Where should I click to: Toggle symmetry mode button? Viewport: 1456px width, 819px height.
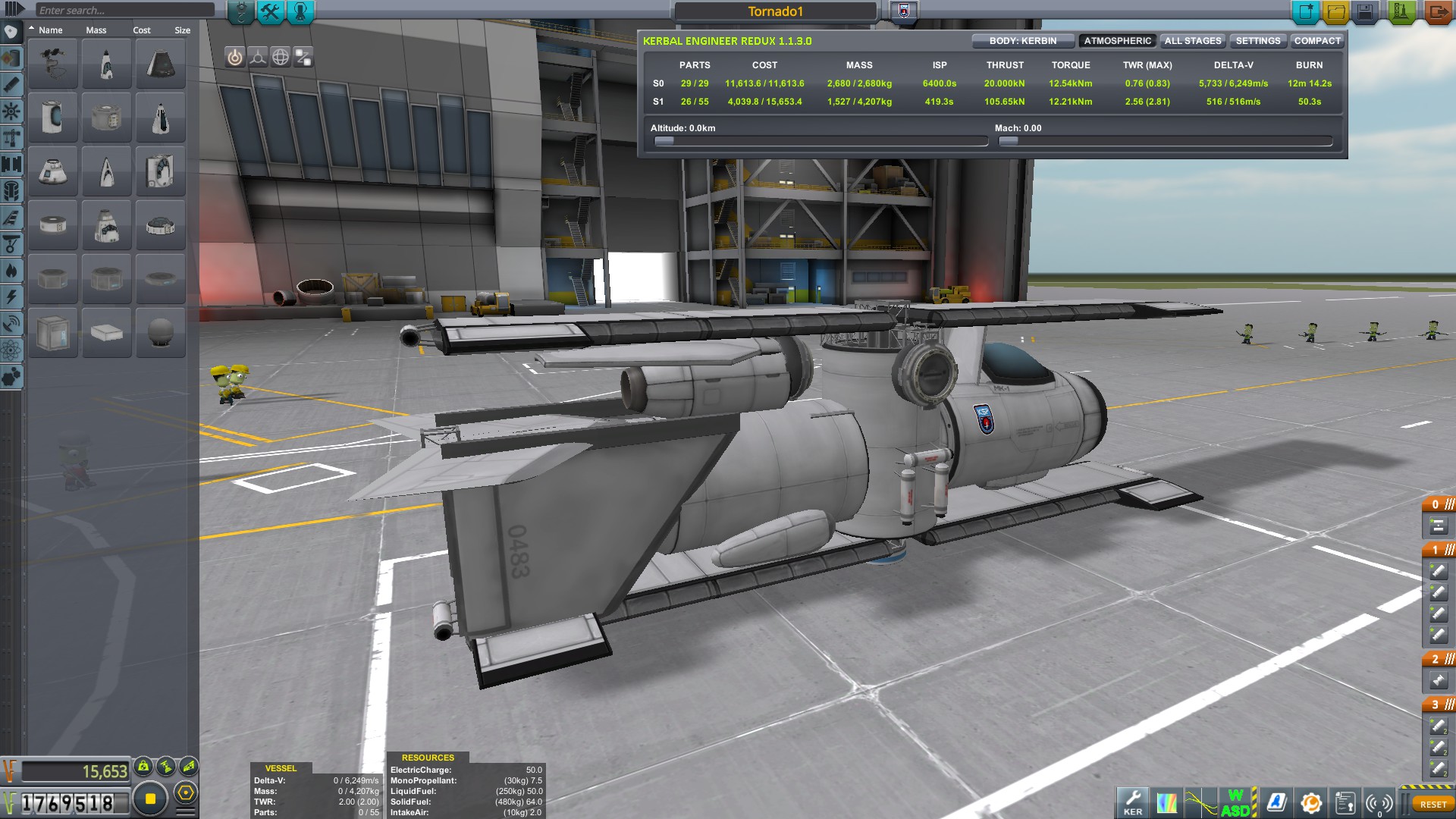click(x=150, y=799)
